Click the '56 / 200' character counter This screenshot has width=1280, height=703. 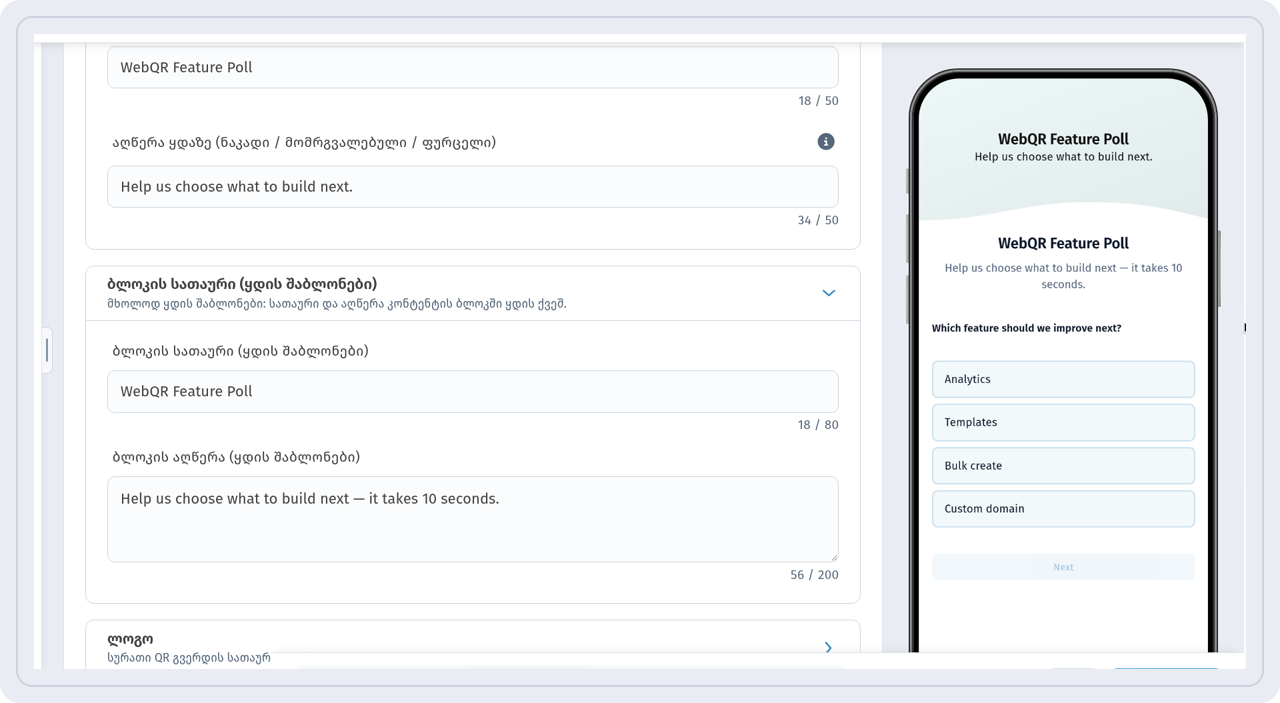(x=814, y=575)
